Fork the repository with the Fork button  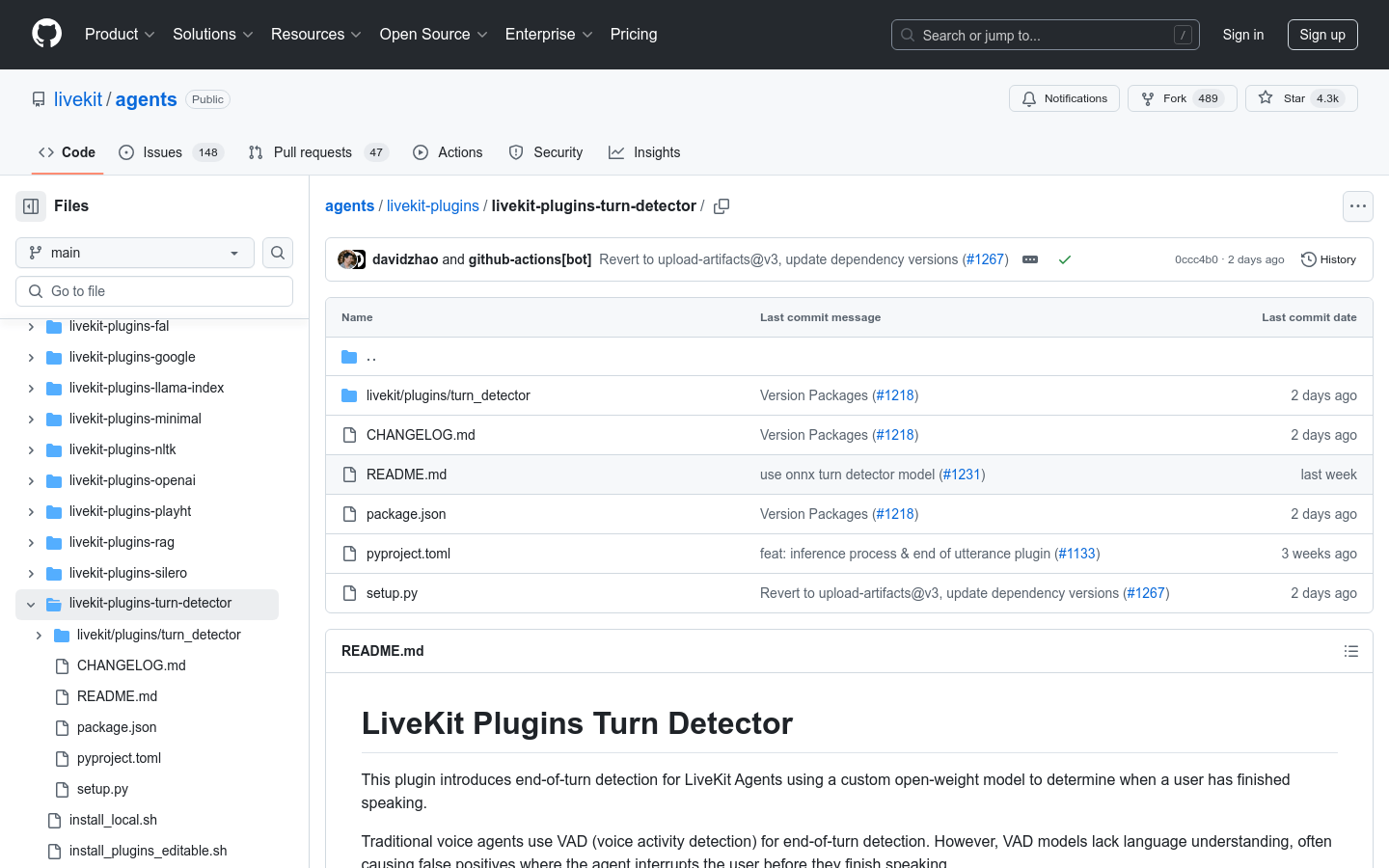(1182, 98)
